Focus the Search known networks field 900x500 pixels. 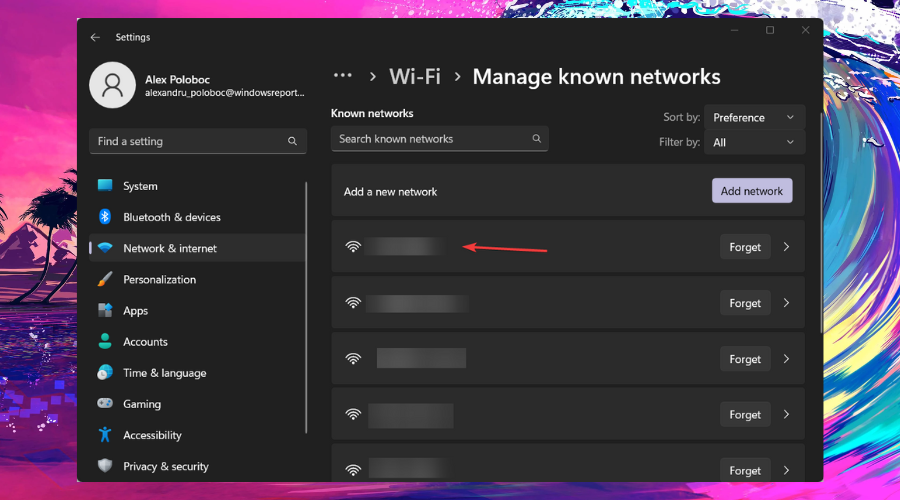pos(440,139)
